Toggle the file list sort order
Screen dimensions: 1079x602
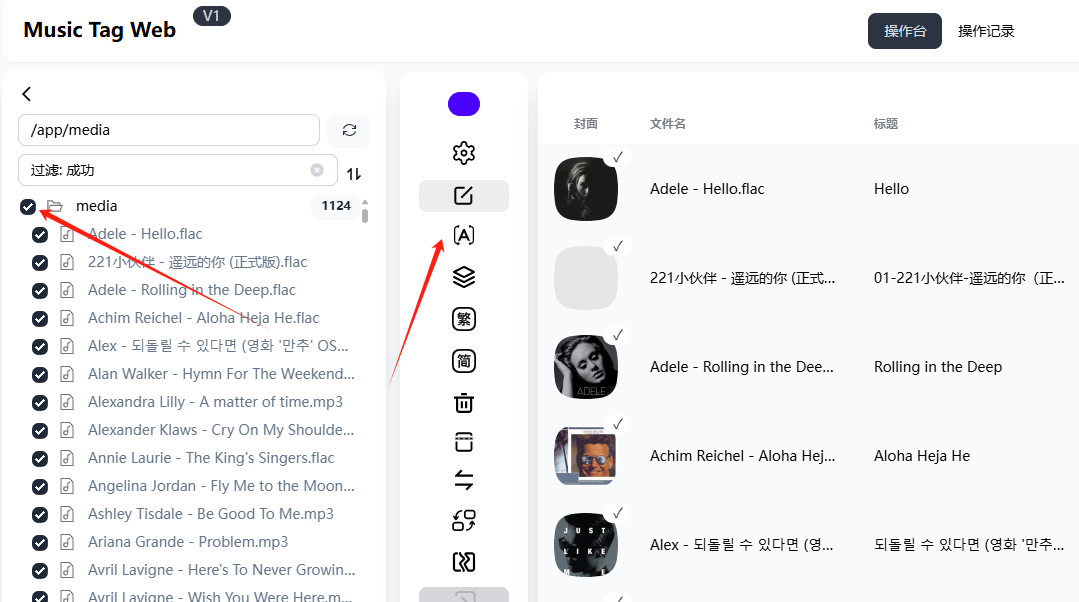point(354,174)
